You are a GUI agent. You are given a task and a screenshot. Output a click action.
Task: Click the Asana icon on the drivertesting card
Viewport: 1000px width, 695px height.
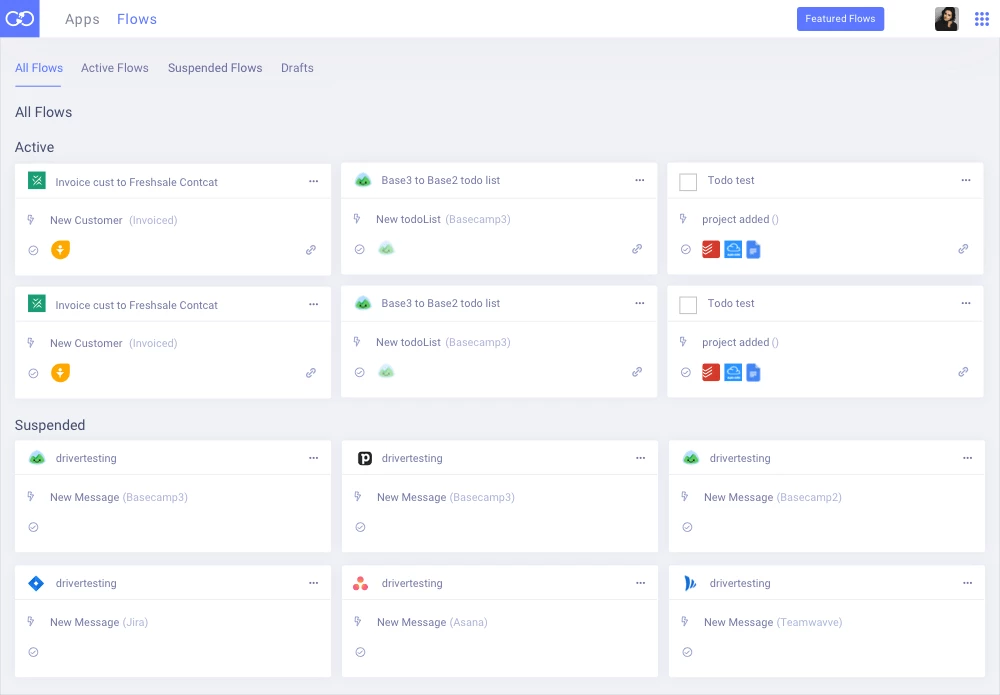(361, 583)
